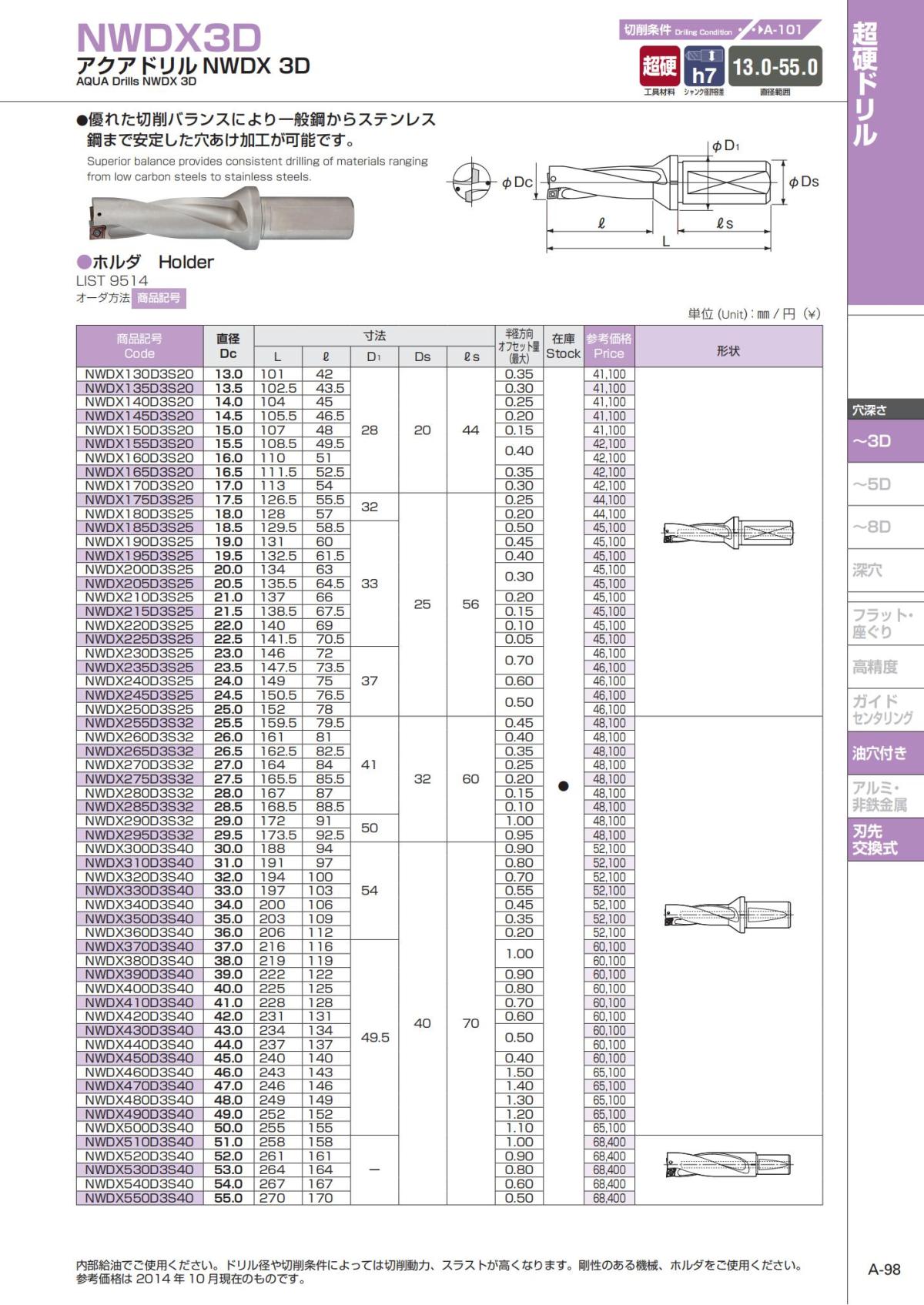This screenshot has height=1305, width=924.
Task: Click the 商品記号 order method label
Action: tap(159, 298)
